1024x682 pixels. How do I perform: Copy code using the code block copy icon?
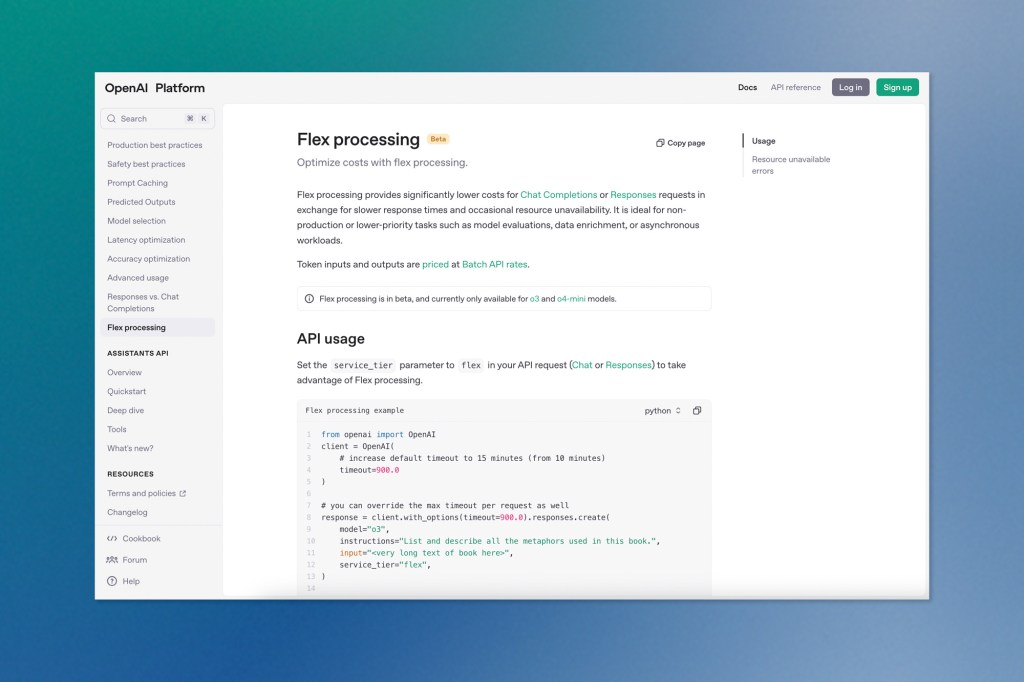[697, 410]
